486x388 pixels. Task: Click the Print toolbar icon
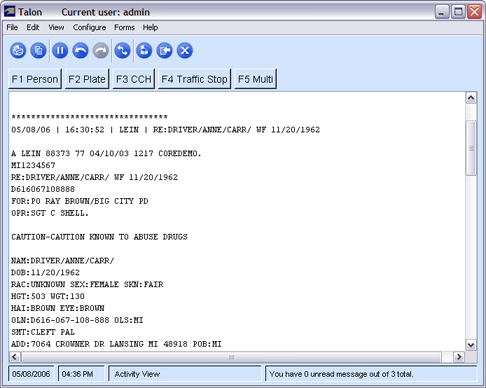[18, 51]
